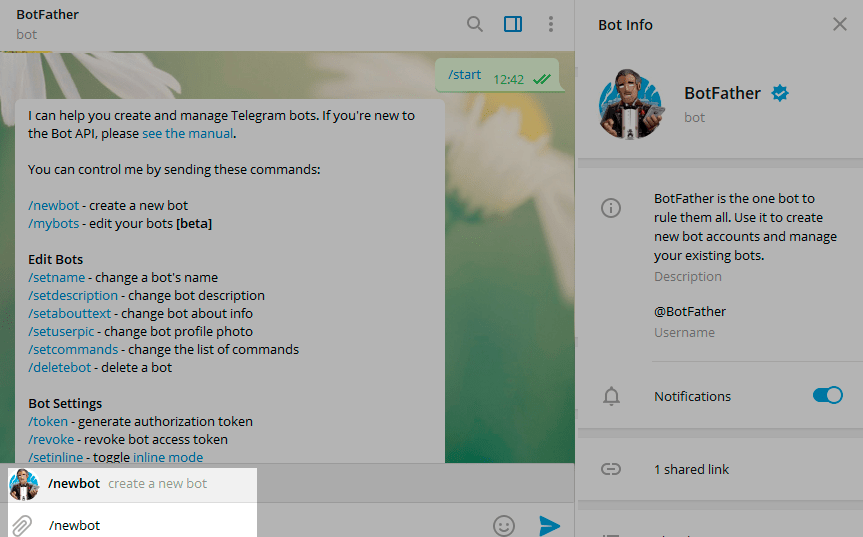Click the /setname command link

pyautogui.click(x=57, y=278)
